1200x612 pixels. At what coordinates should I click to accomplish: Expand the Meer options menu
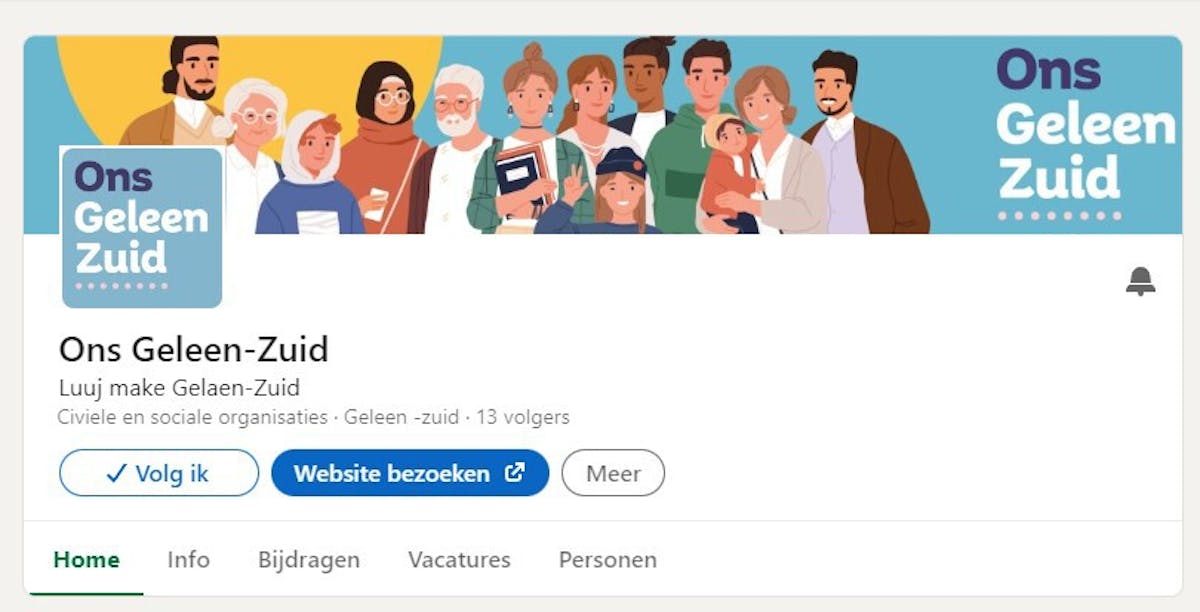613,473
